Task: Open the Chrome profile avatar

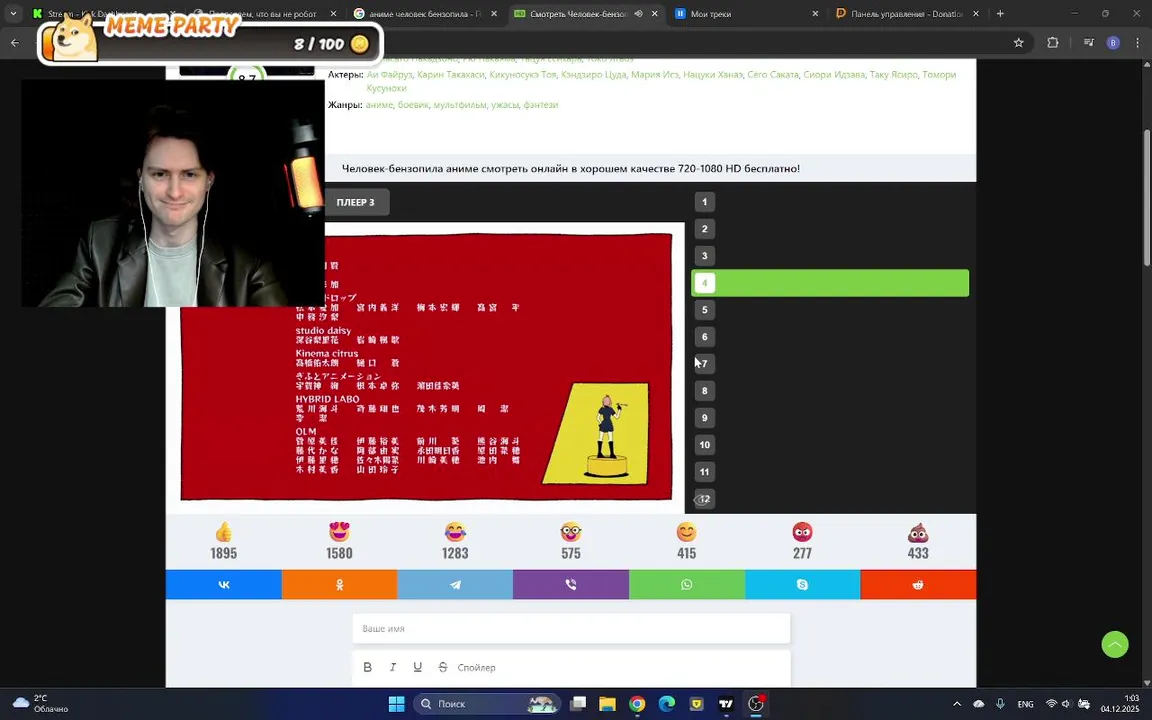Action: point(1113,43)
